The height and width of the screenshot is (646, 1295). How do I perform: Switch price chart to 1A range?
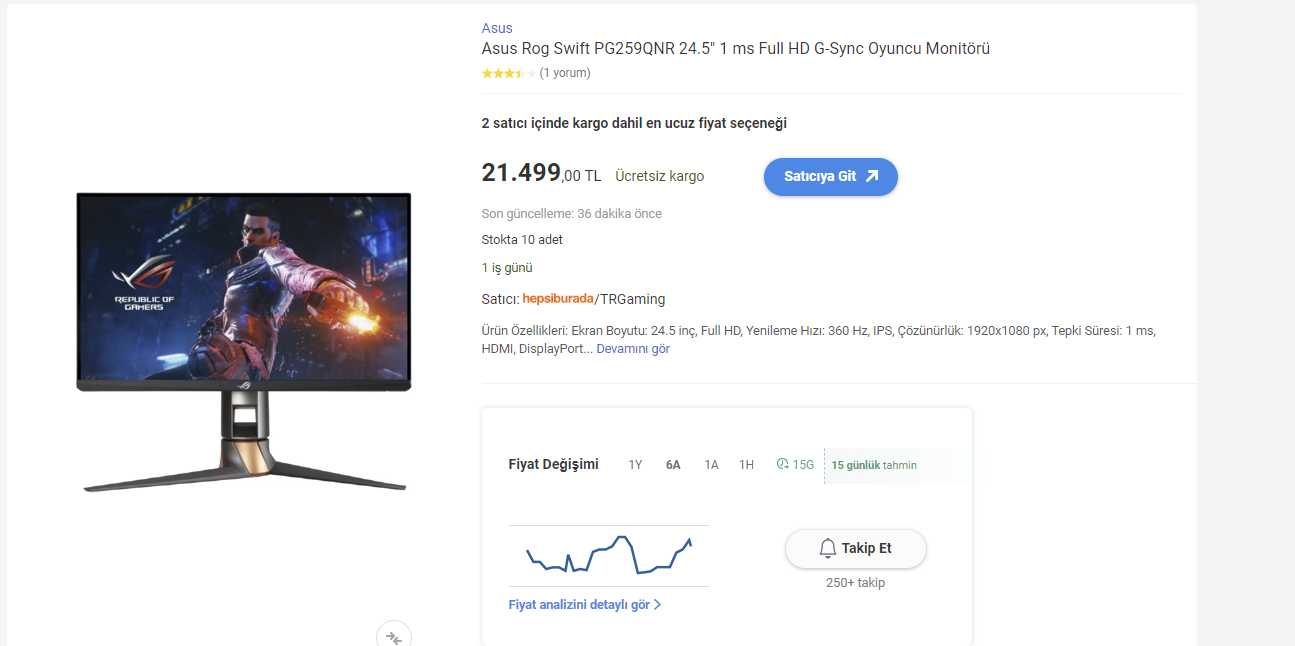pyautogui.click(x=711, y=465)
